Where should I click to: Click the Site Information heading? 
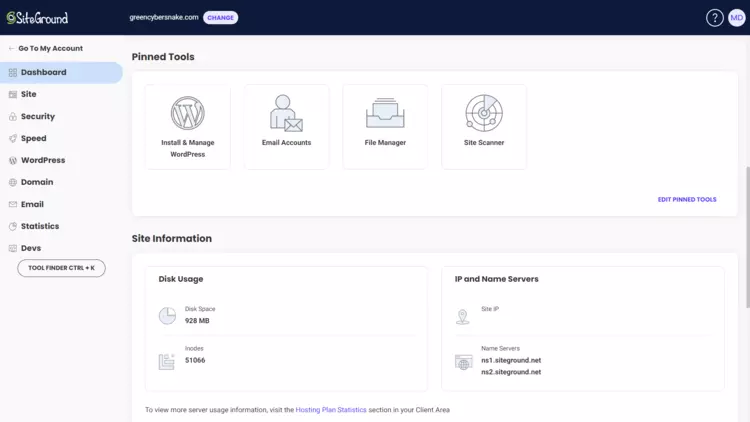172,238
